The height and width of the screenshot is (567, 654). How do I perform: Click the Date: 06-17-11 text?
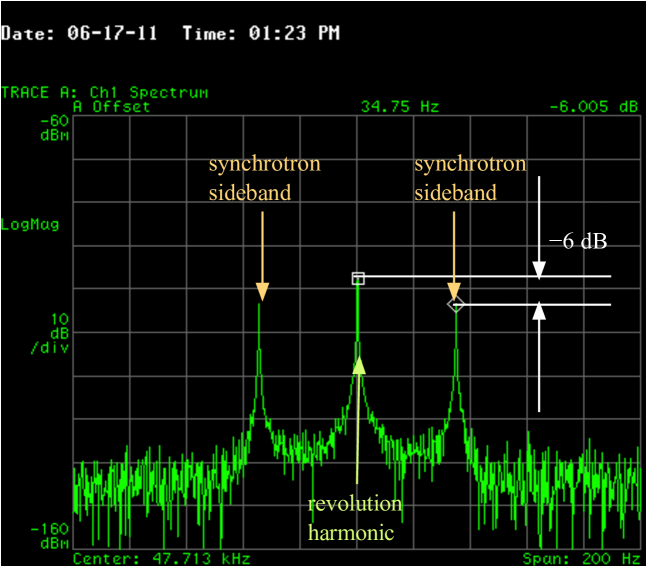[x=82, y=33]
